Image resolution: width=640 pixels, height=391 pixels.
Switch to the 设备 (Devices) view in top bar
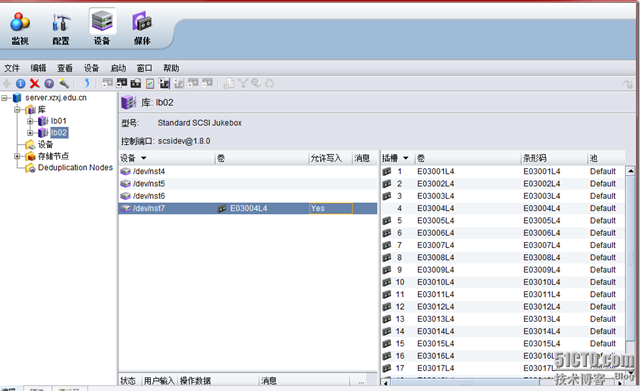pyautogui.click(x=102, y=28)
